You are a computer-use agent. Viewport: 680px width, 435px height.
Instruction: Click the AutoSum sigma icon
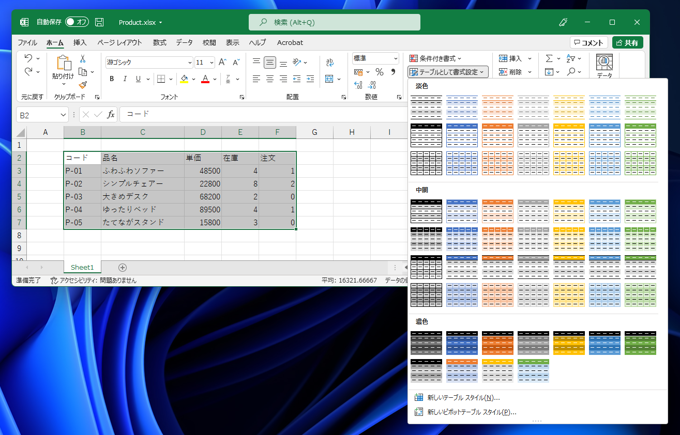tap(549, 59)
